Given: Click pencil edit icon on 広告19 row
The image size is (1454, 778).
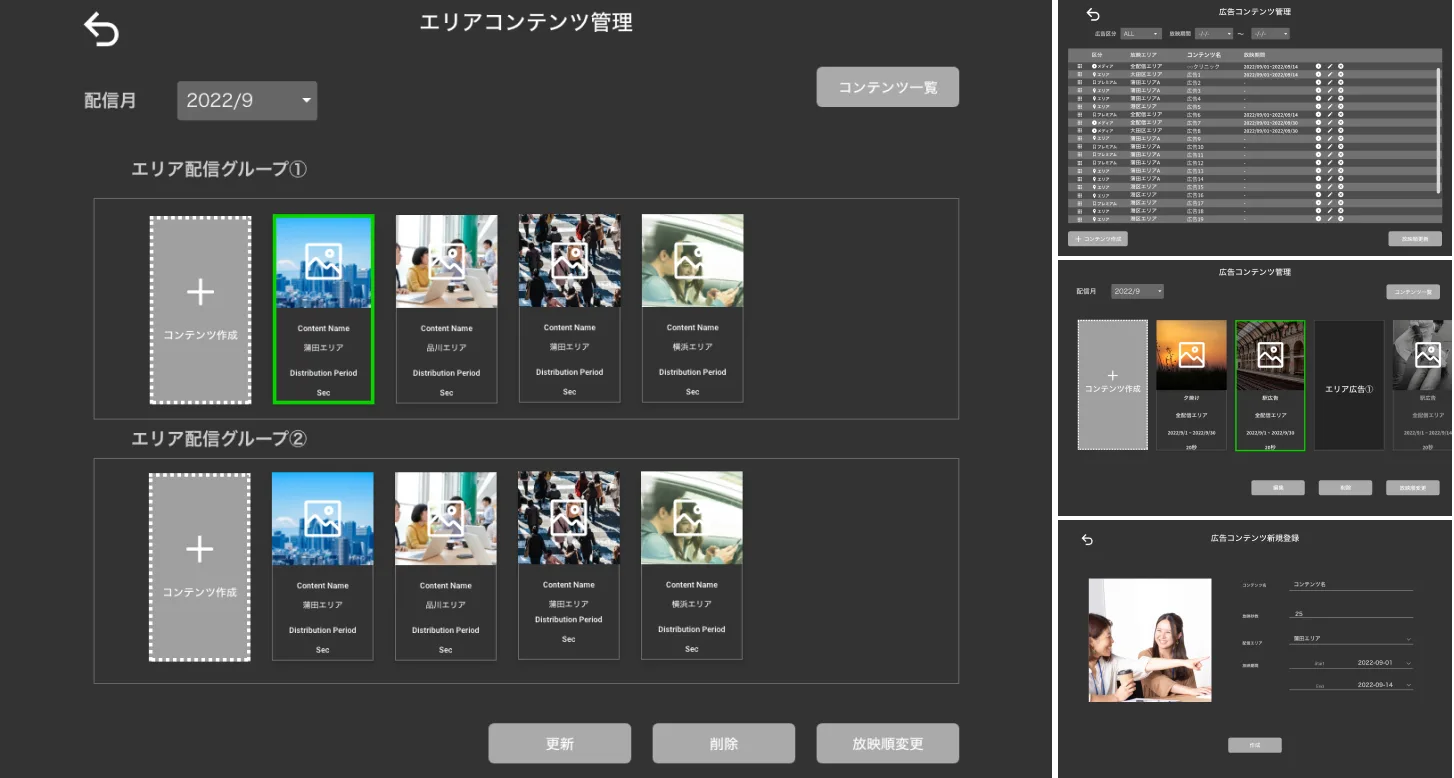Looking at the screenshot, I should point(1330,219).
